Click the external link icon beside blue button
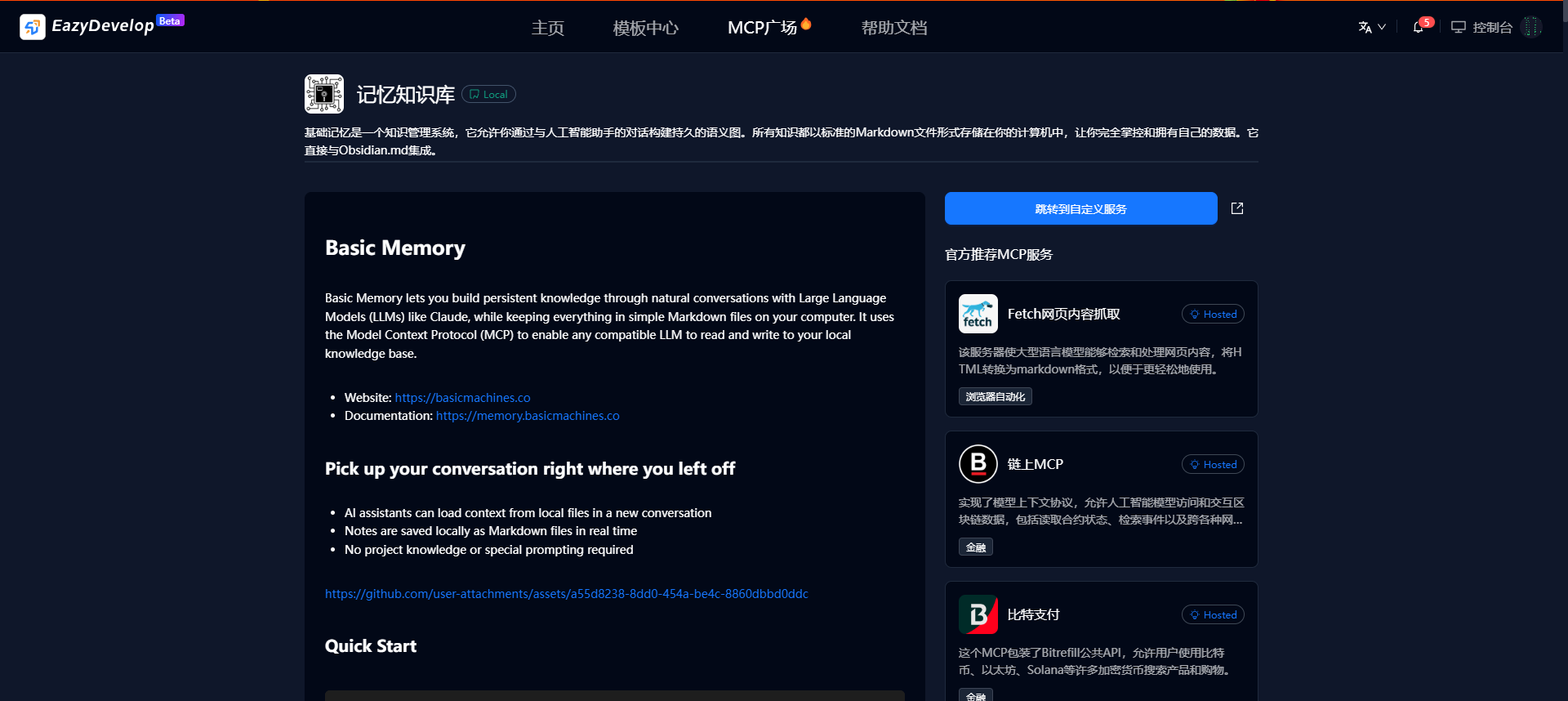This screenshot has width=1568, height=701. point(1237,208)
